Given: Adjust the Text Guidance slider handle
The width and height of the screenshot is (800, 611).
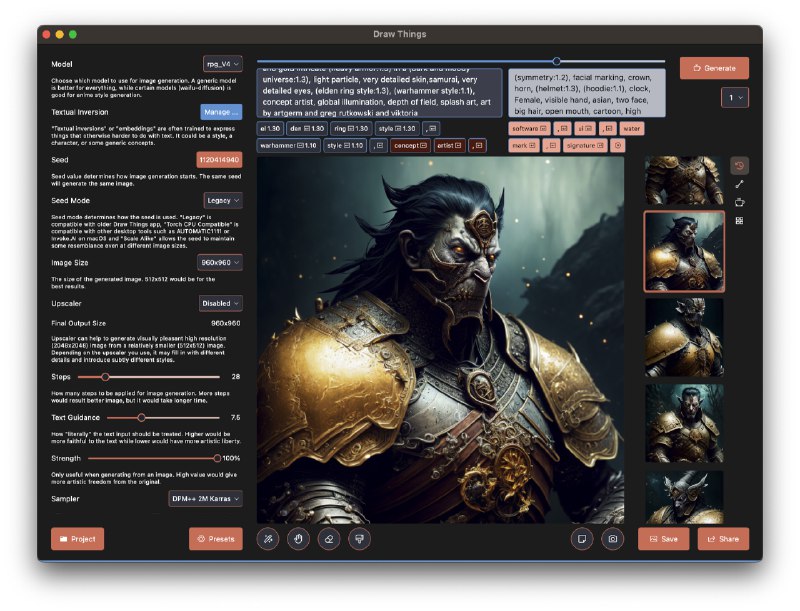Looking at the screenshot, I should tap(141, 418).
